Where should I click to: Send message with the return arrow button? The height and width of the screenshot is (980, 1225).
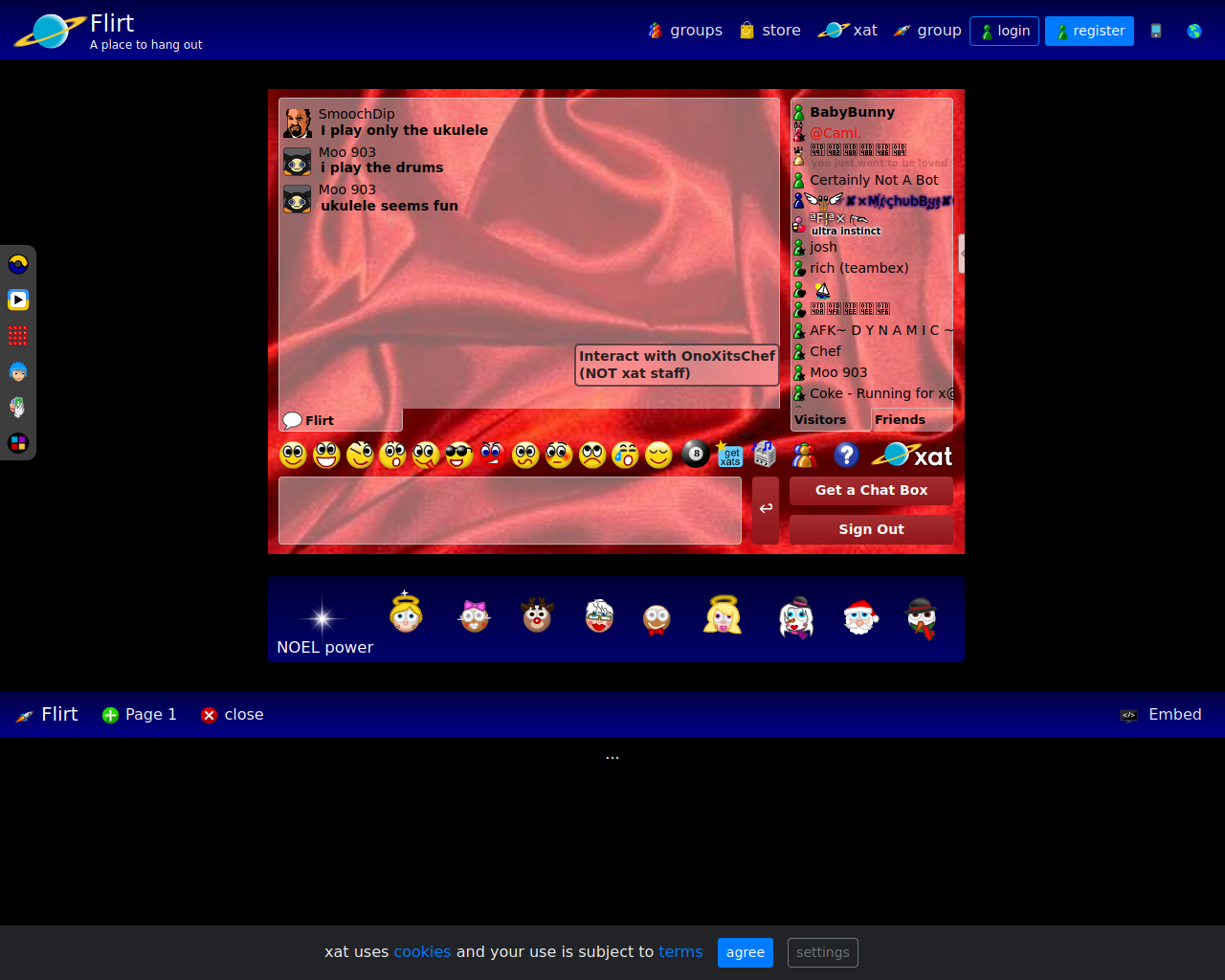coord(766,510)
